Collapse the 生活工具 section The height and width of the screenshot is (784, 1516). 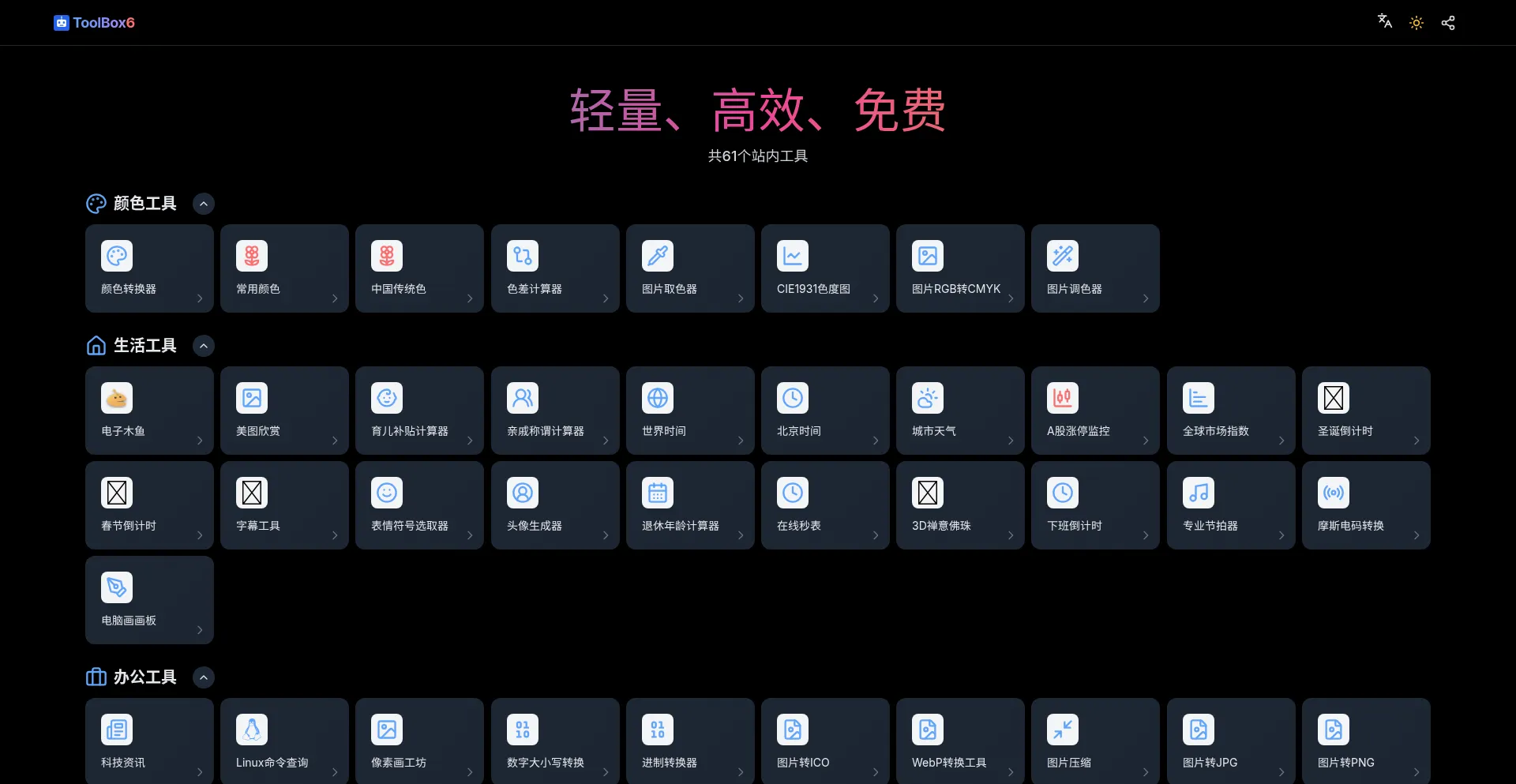pyautogui.click(x=204, y=346)
